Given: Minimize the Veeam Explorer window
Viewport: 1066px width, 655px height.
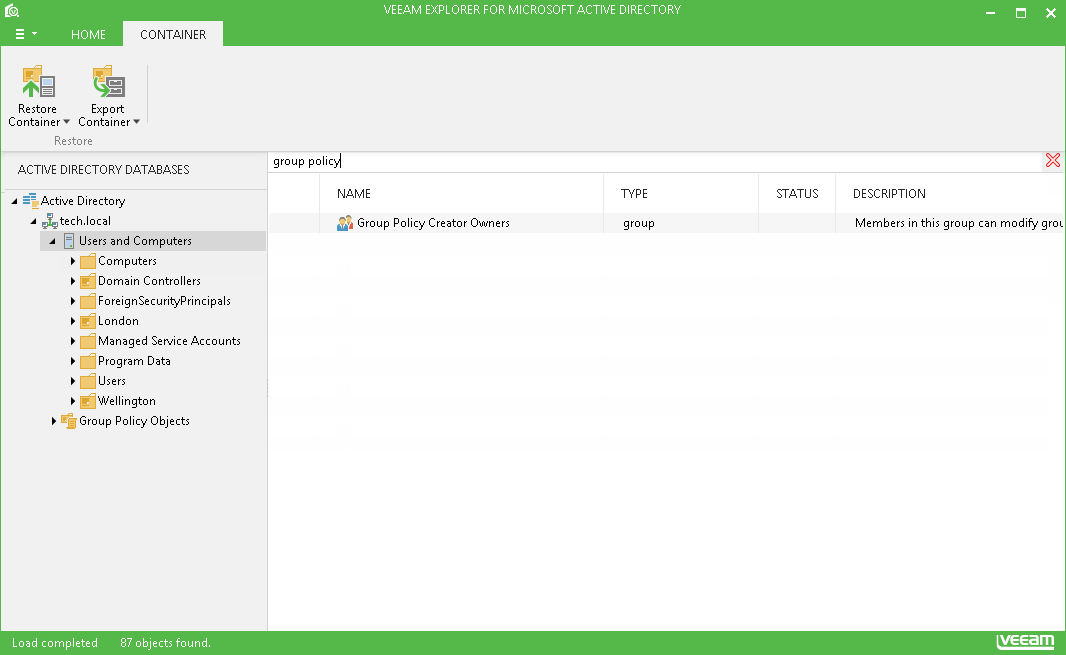Looking at the screenshot, I should click(x=991, y=13).
